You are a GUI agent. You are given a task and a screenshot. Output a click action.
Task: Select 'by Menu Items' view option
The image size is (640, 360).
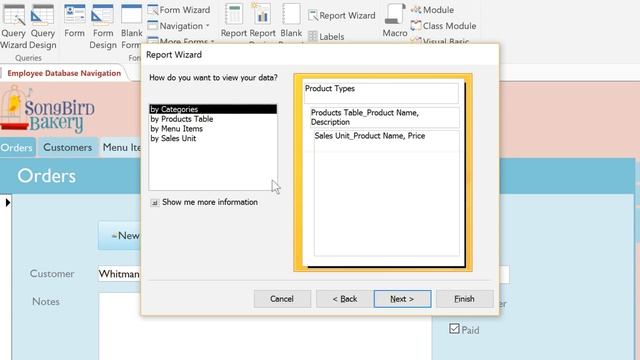213,129
